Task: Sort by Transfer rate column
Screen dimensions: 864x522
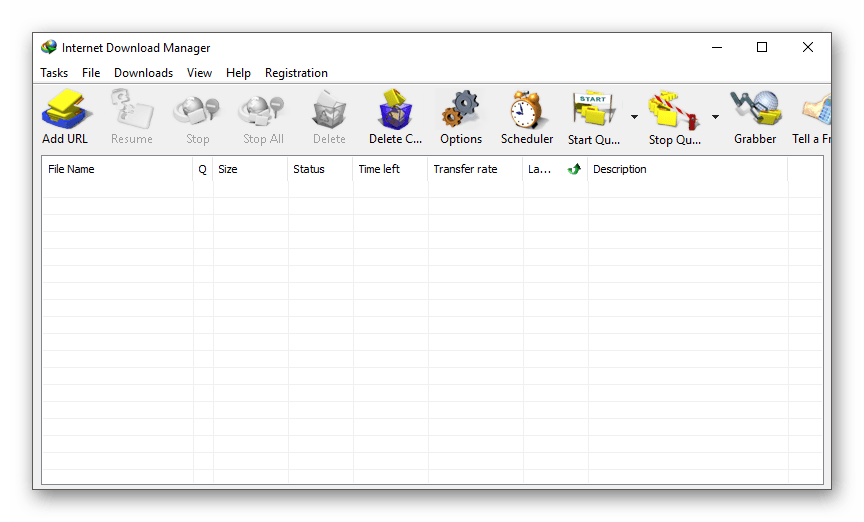Action: click(x=475, y=170)
